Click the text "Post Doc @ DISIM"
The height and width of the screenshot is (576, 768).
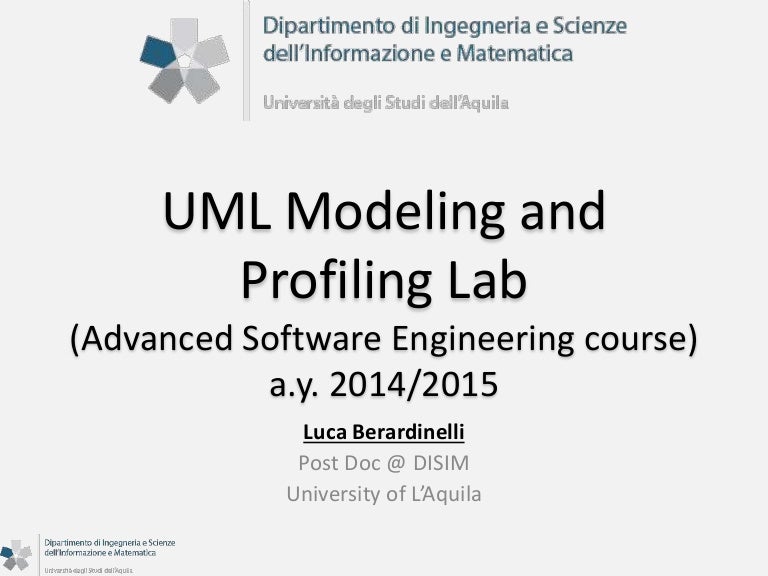pos(384,463)
